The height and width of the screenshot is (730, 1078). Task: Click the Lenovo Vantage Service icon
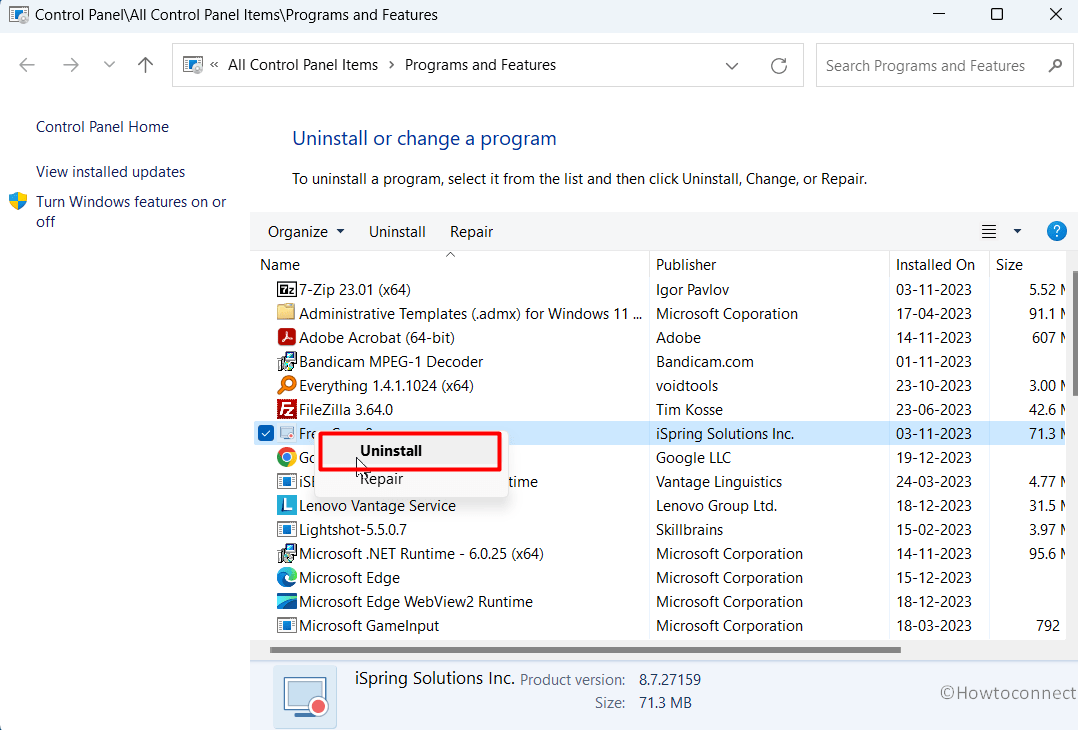pyautogui.click(x=286, y=505)
